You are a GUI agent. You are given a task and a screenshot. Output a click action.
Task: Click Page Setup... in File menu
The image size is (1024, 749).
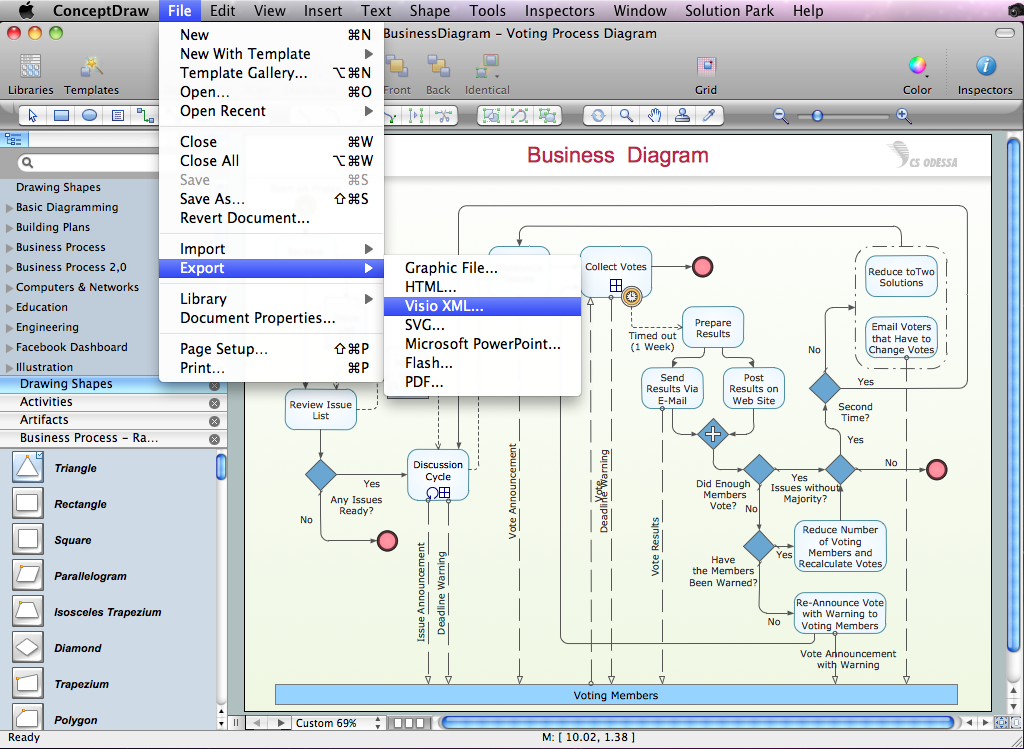224,349
